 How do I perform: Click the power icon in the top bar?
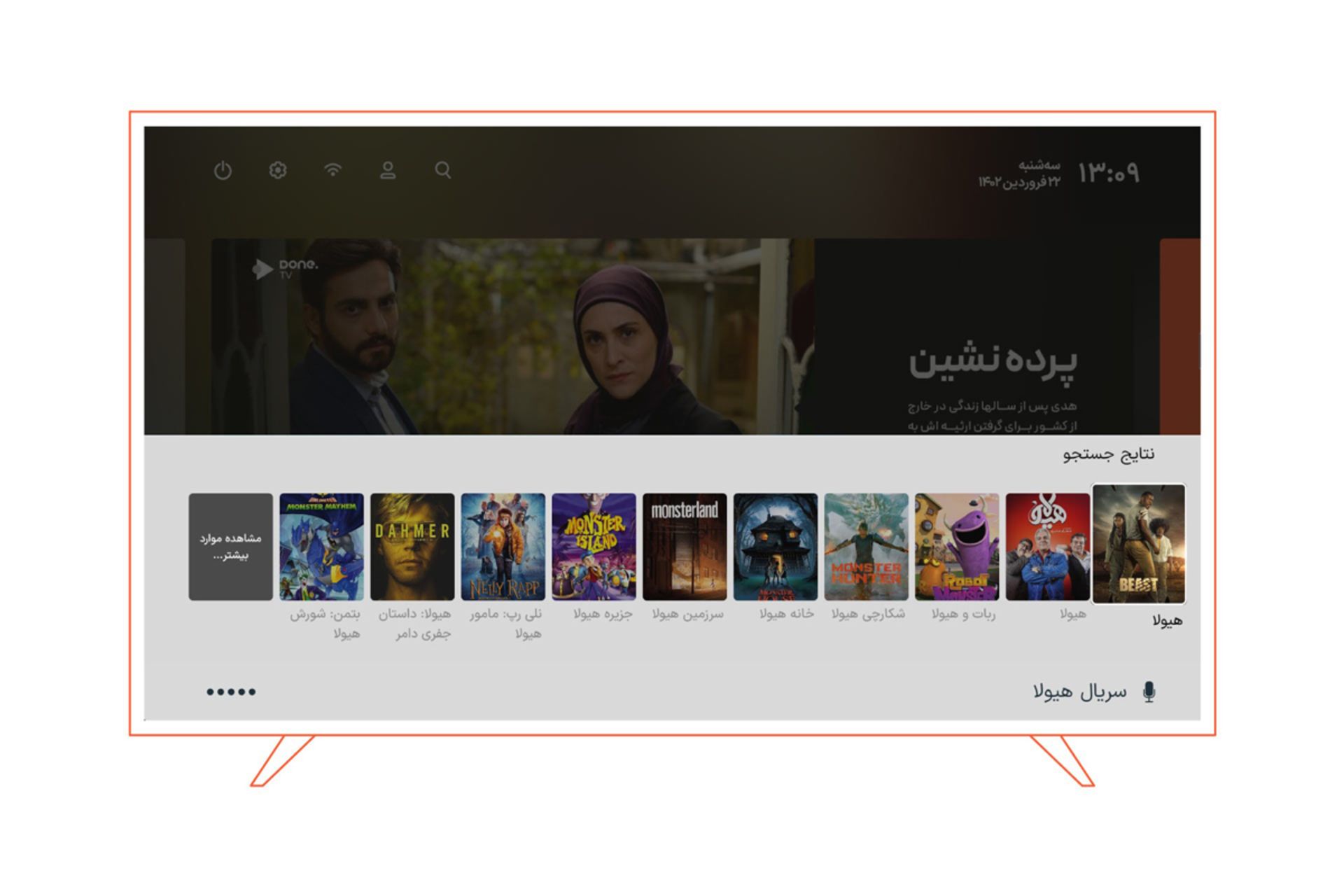pos(223,170)
